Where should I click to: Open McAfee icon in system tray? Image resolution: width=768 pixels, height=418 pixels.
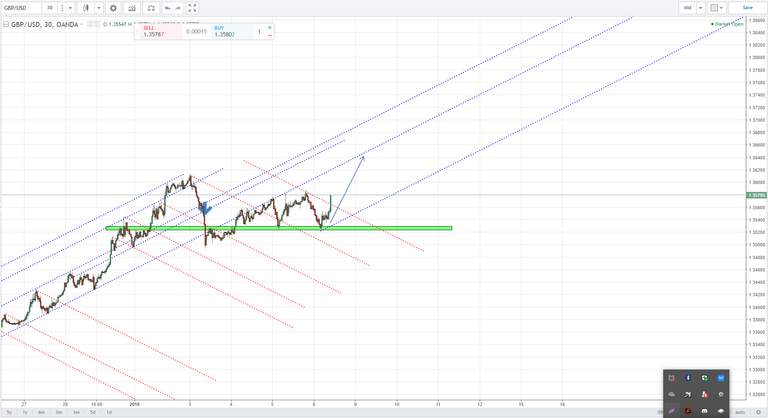pos(672,378)
